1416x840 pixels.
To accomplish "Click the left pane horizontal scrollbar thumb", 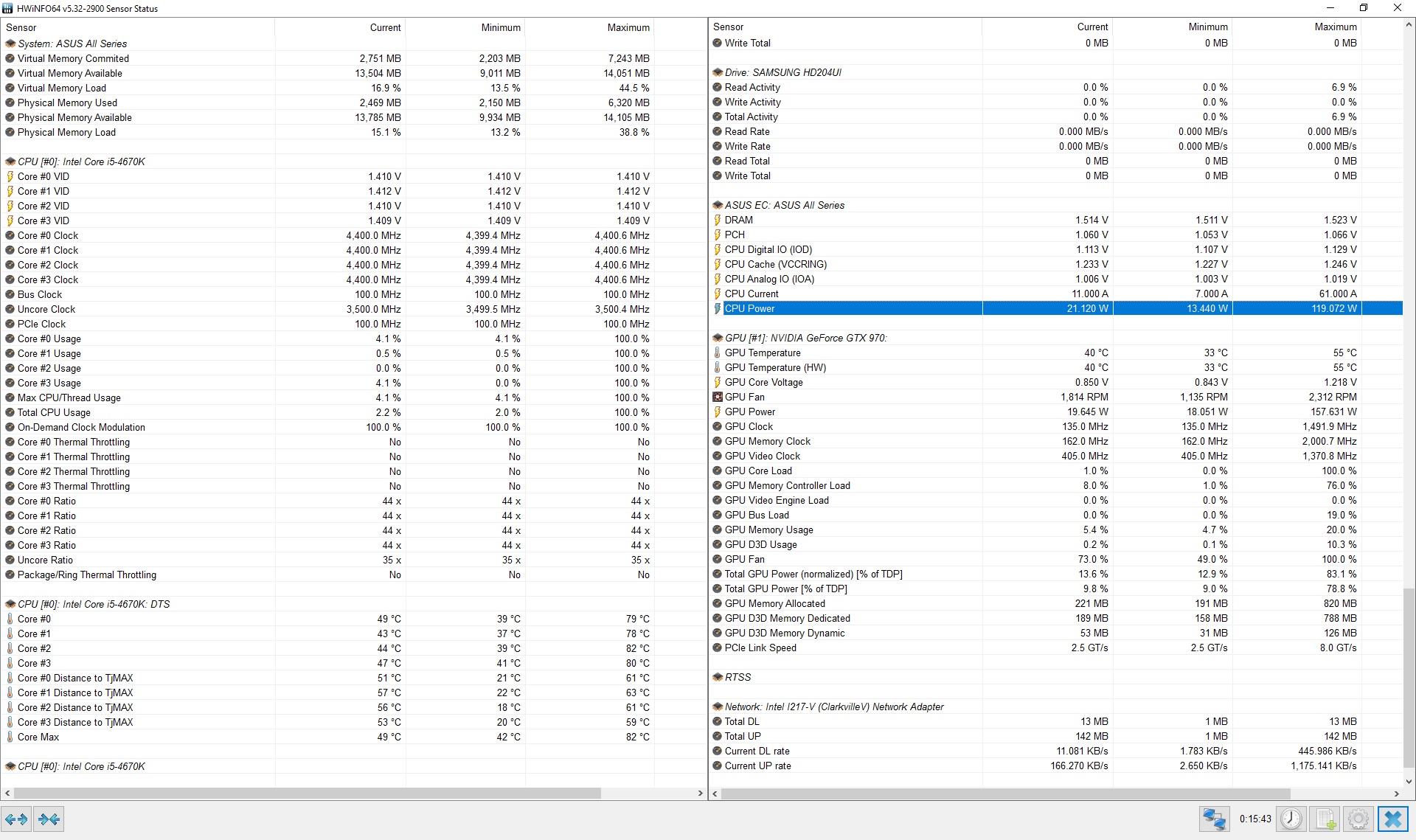I will click(307, 794).
